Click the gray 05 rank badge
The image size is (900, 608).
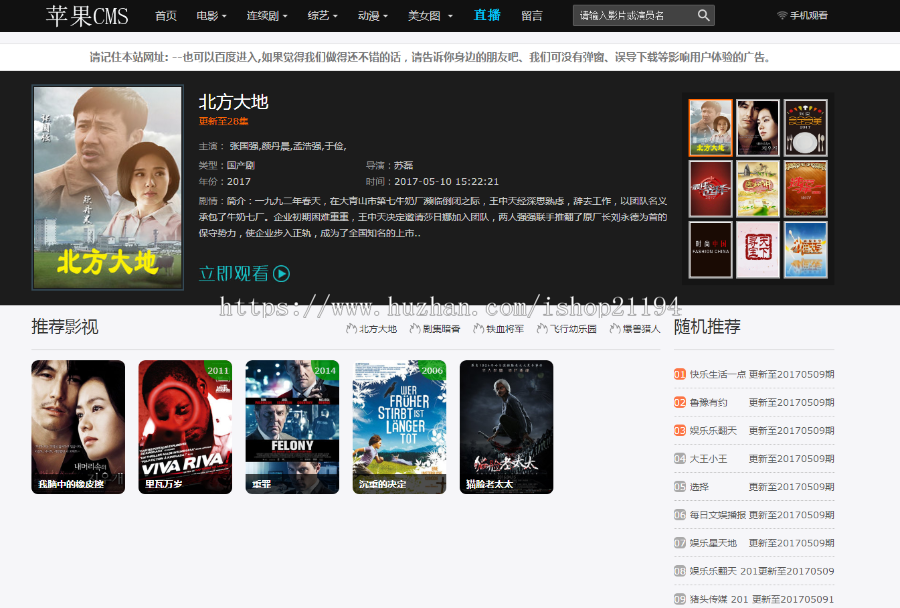(x=680, y=487)
